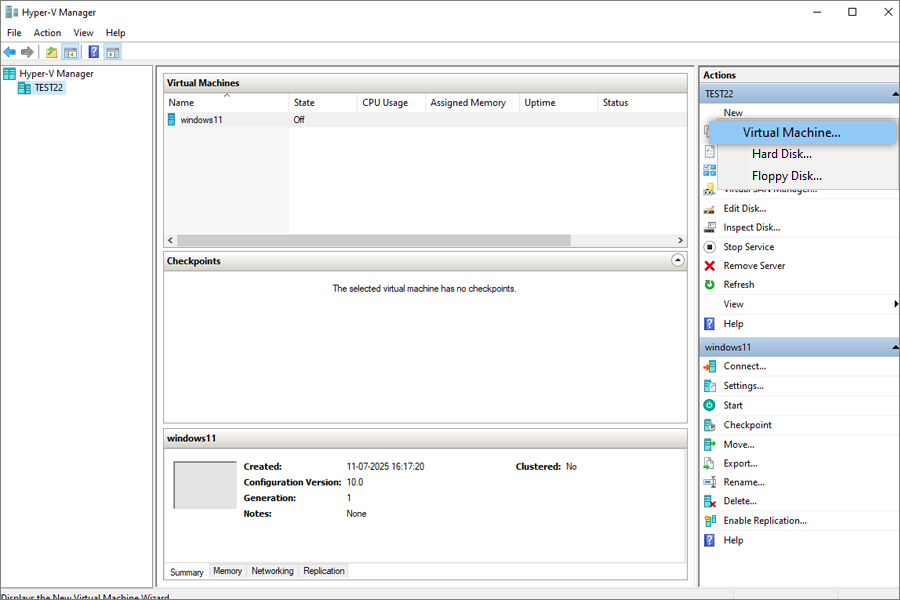Click the Inspect Disk icon
Screen dimensions: 900x600
[x=710, y=227]
